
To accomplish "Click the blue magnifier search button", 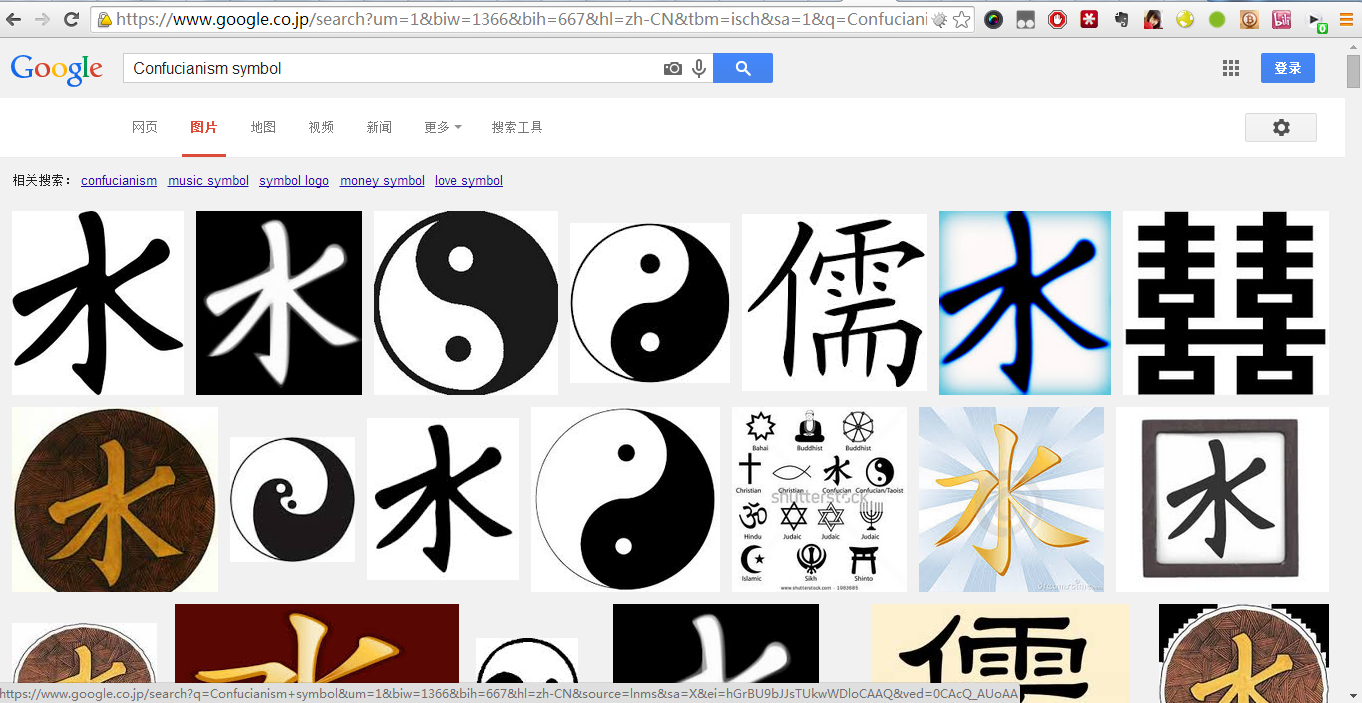I will click(x=743, y=68).
